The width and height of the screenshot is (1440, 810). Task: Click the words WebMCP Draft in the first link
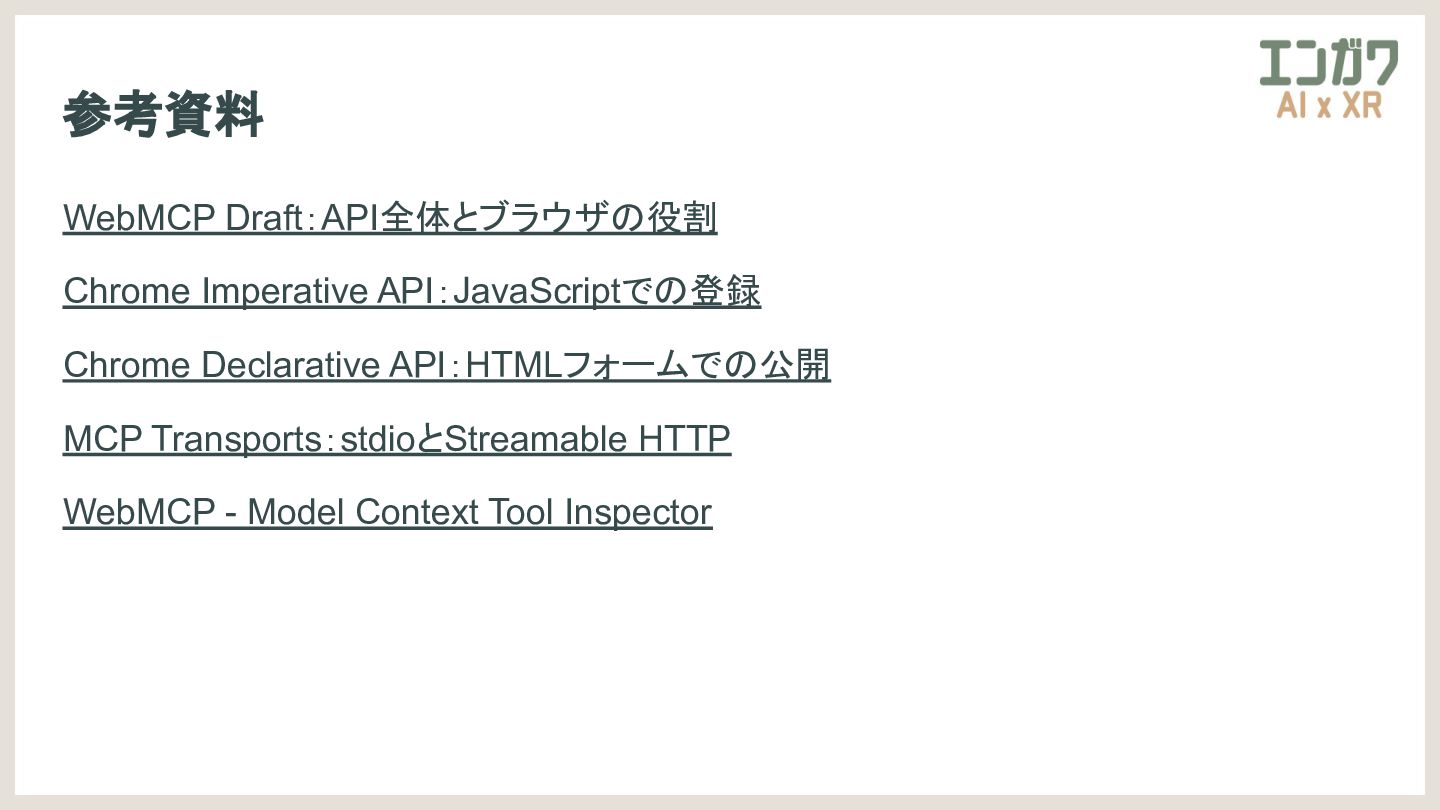pyautogui.click(x=182, y=217)
